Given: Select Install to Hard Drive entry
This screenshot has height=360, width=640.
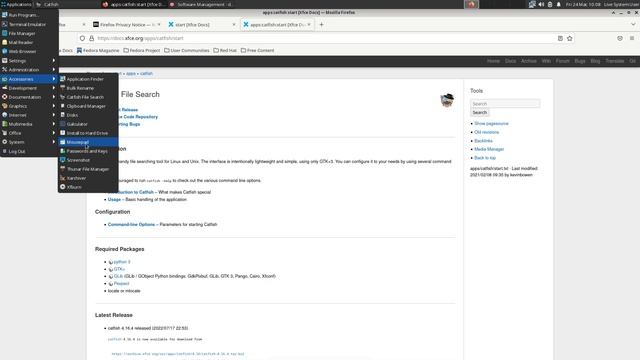Looking at the screenshot, I should pos(88,133).
